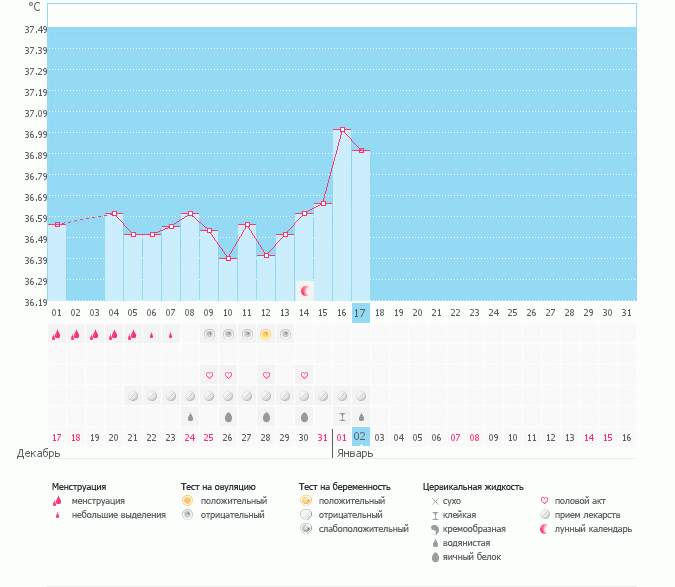Click the половой акт legend label
Viewport: 675px width, 587px height.
tap(580, 501)
